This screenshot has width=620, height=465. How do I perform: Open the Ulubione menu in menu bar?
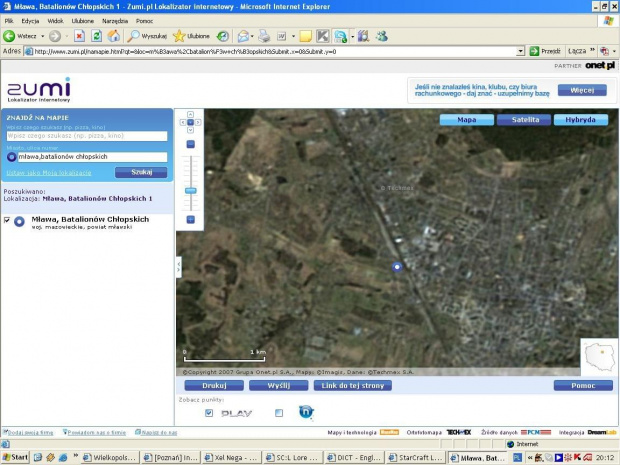83,21
